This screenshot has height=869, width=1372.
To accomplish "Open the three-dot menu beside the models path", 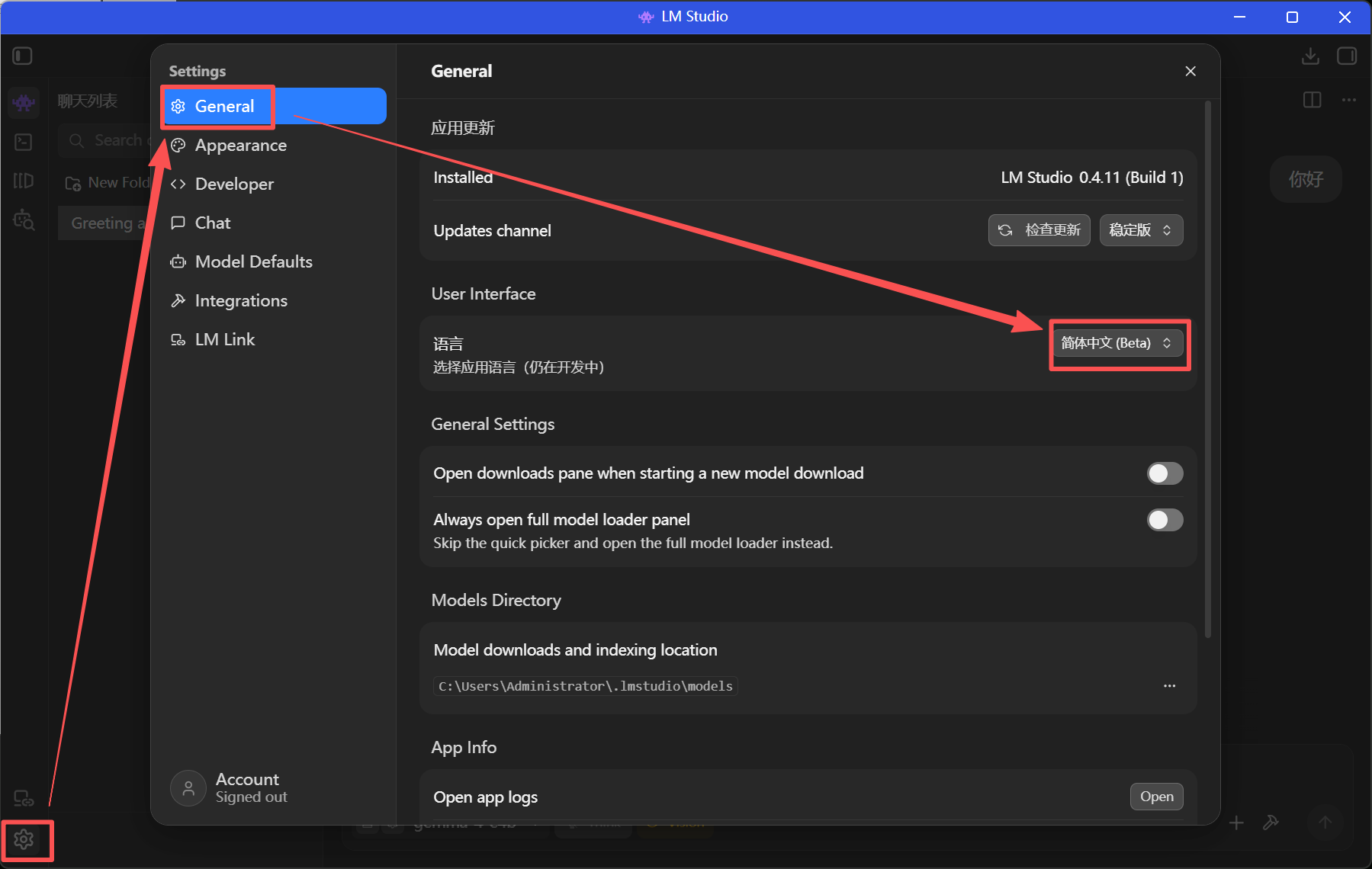I will click(x=1169, y=686).
